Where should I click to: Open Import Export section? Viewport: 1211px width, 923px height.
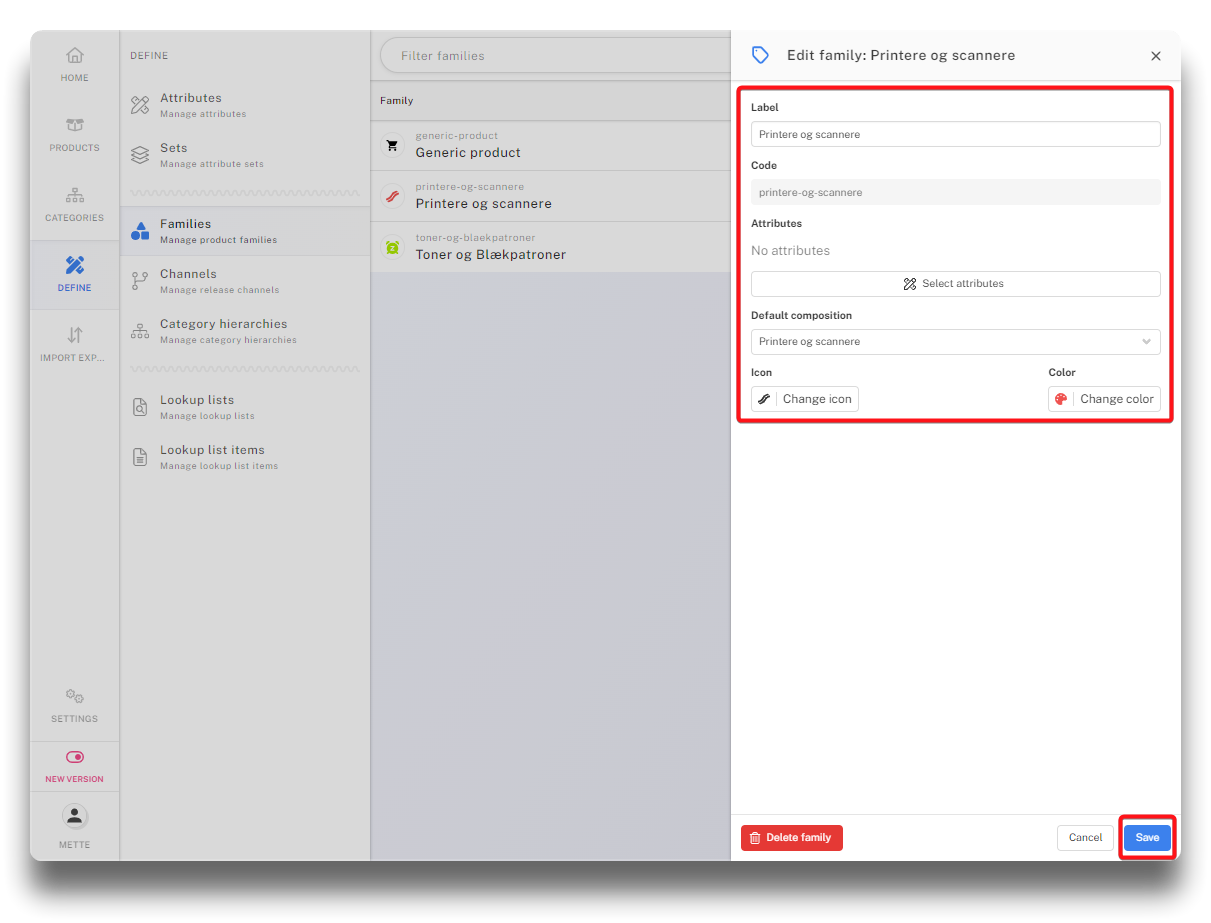click(x=75, y=336)
